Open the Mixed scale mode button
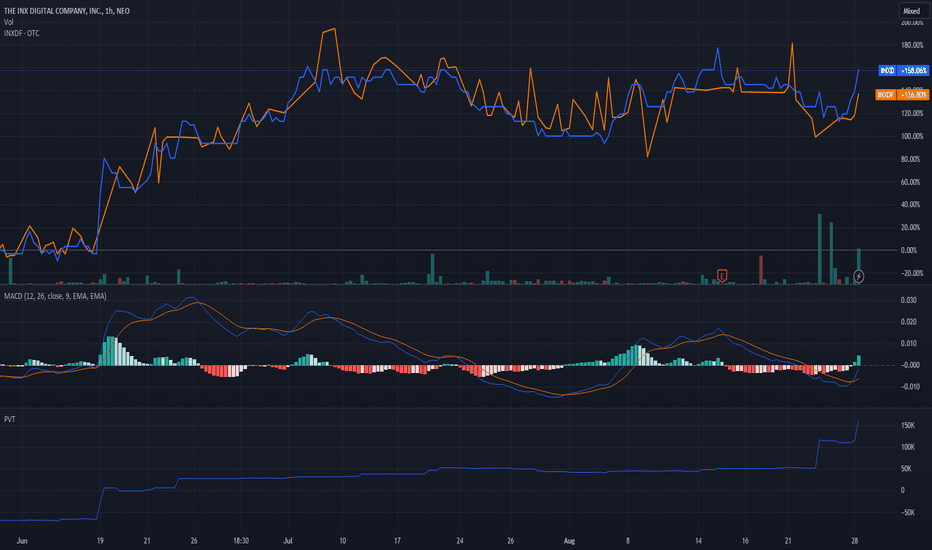 912,11
